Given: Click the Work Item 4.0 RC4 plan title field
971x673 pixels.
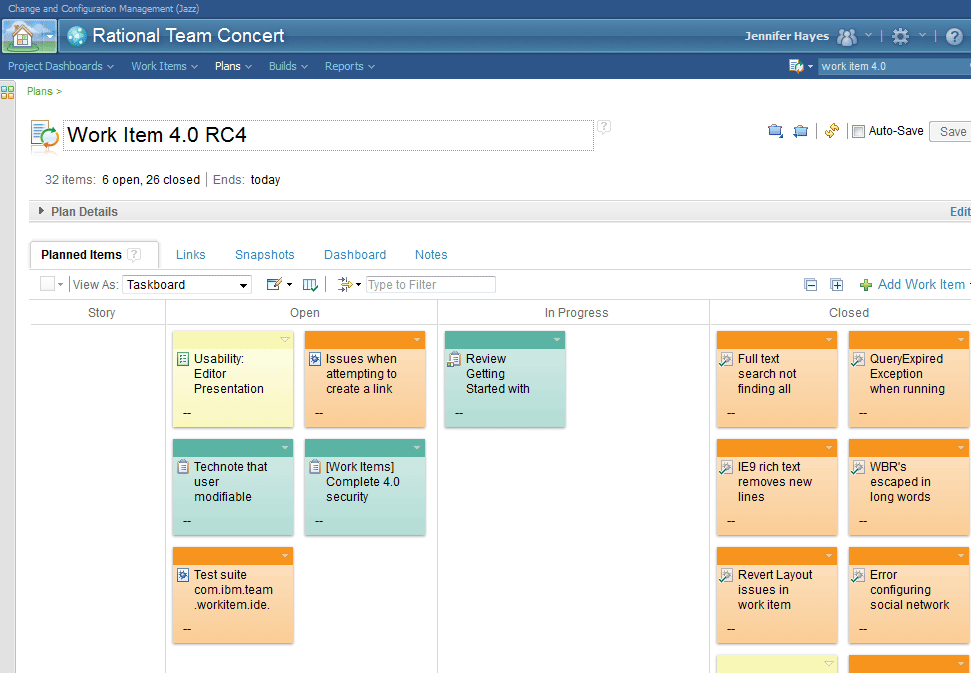Looking at the screenshot, I should 328,135.
